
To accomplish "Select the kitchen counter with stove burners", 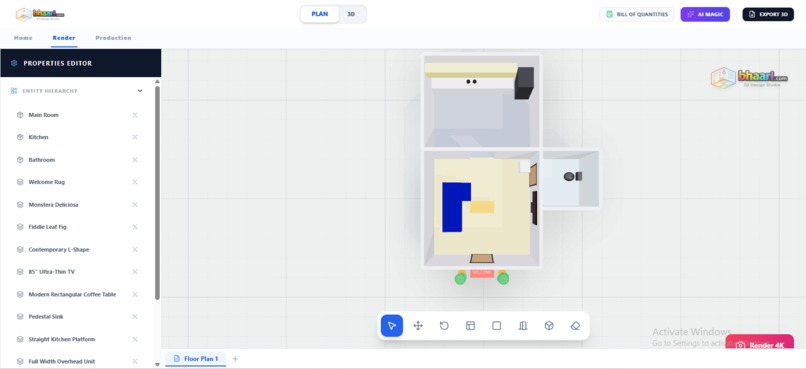I will click(473, 83).
